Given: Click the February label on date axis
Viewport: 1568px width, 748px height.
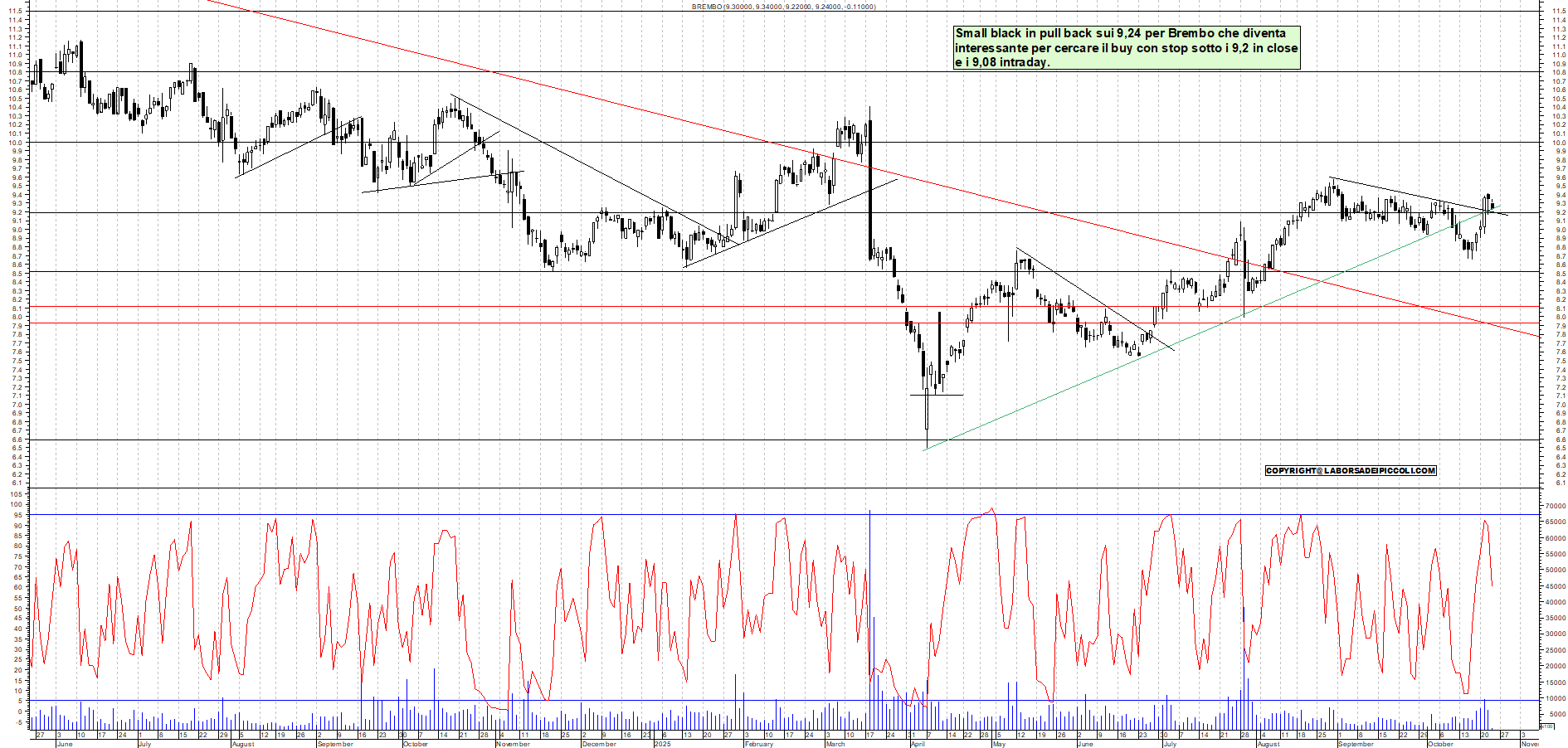Looking at the screenshot, I should (x=758, y=744).
